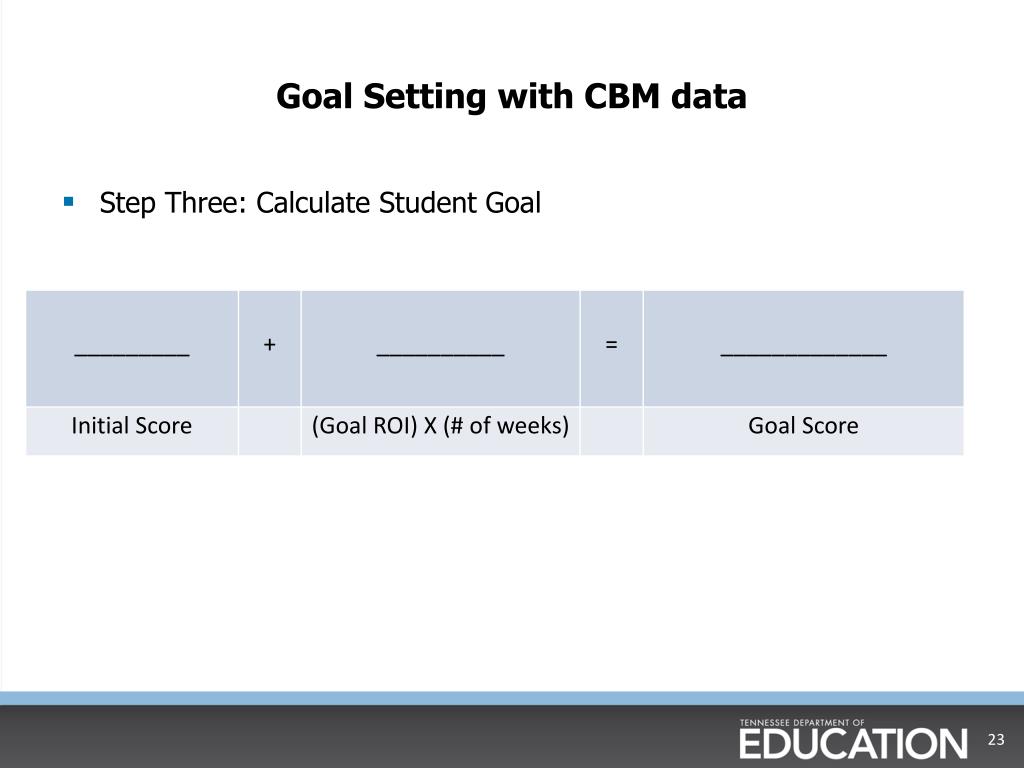This screenshot has height=768, width=1024.
Task: Select the Goal Score label cell
Action: coord(803,431)
